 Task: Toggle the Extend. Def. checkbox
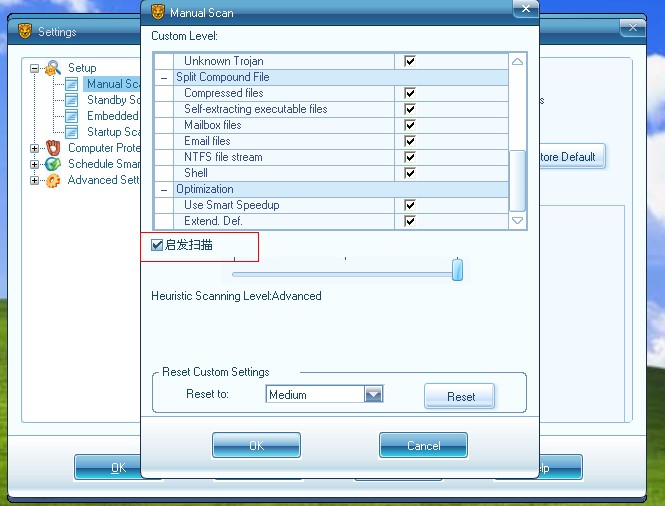[x=410, y=221]
